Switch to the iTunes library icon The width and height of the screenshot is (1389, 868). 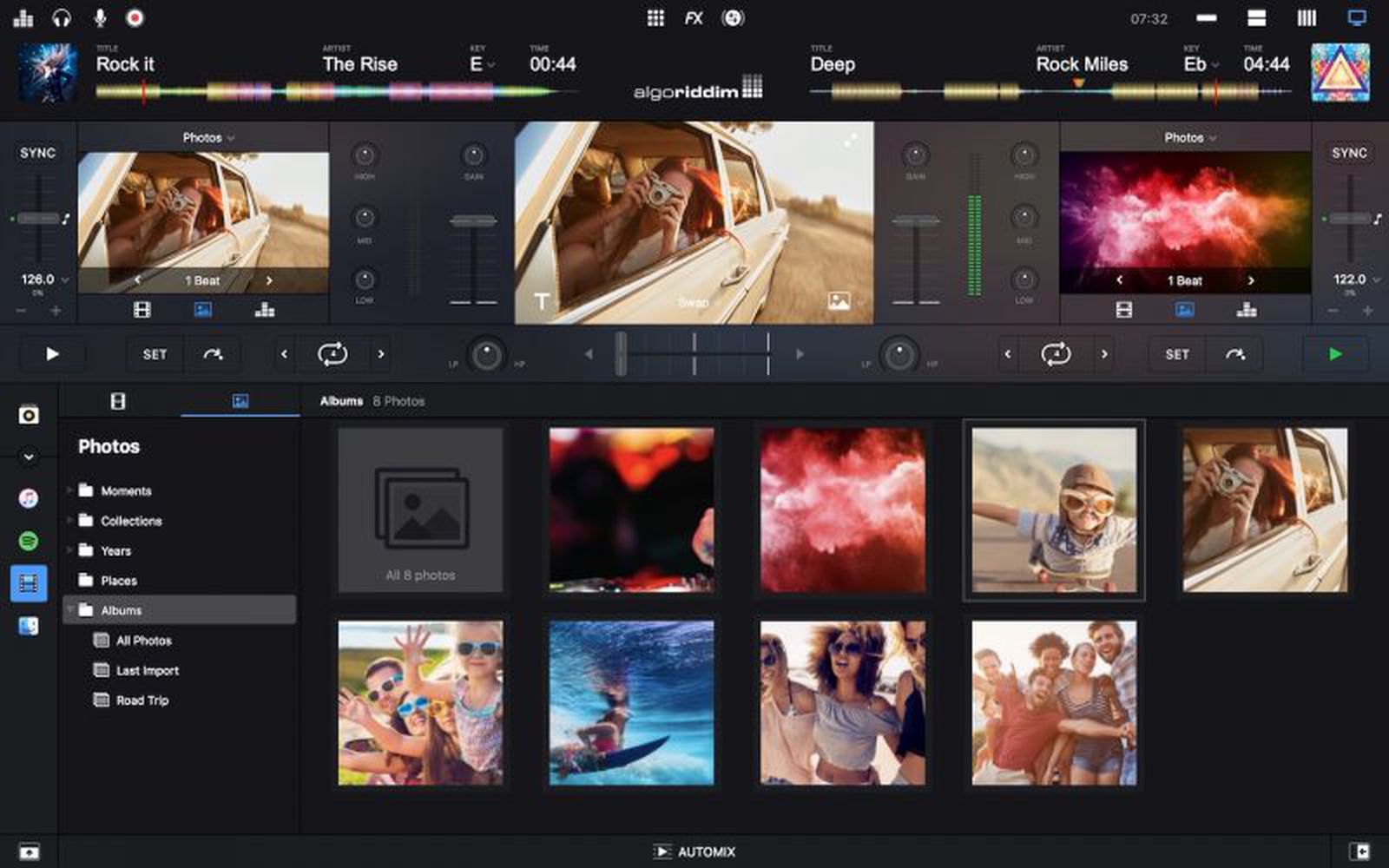click(29, 501)
